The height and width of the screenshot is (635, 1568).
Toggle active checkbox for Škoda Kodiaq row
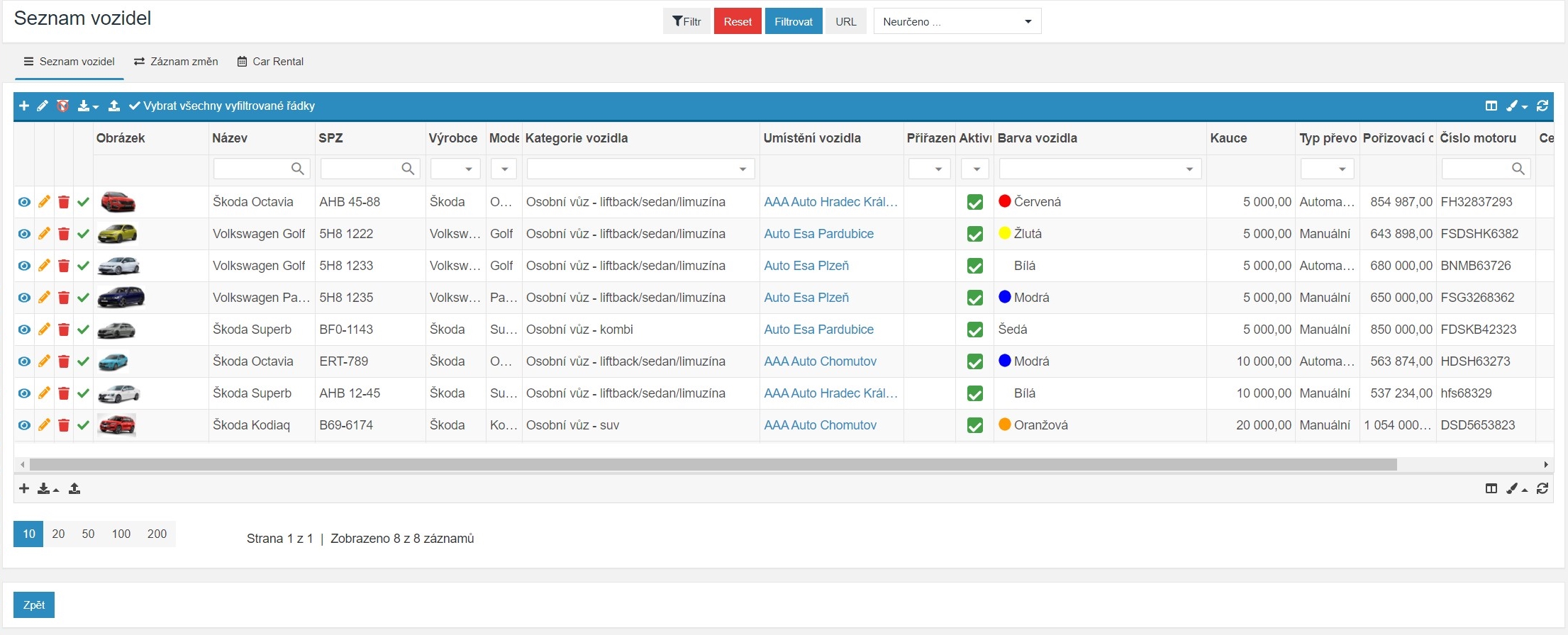point(974,425)
